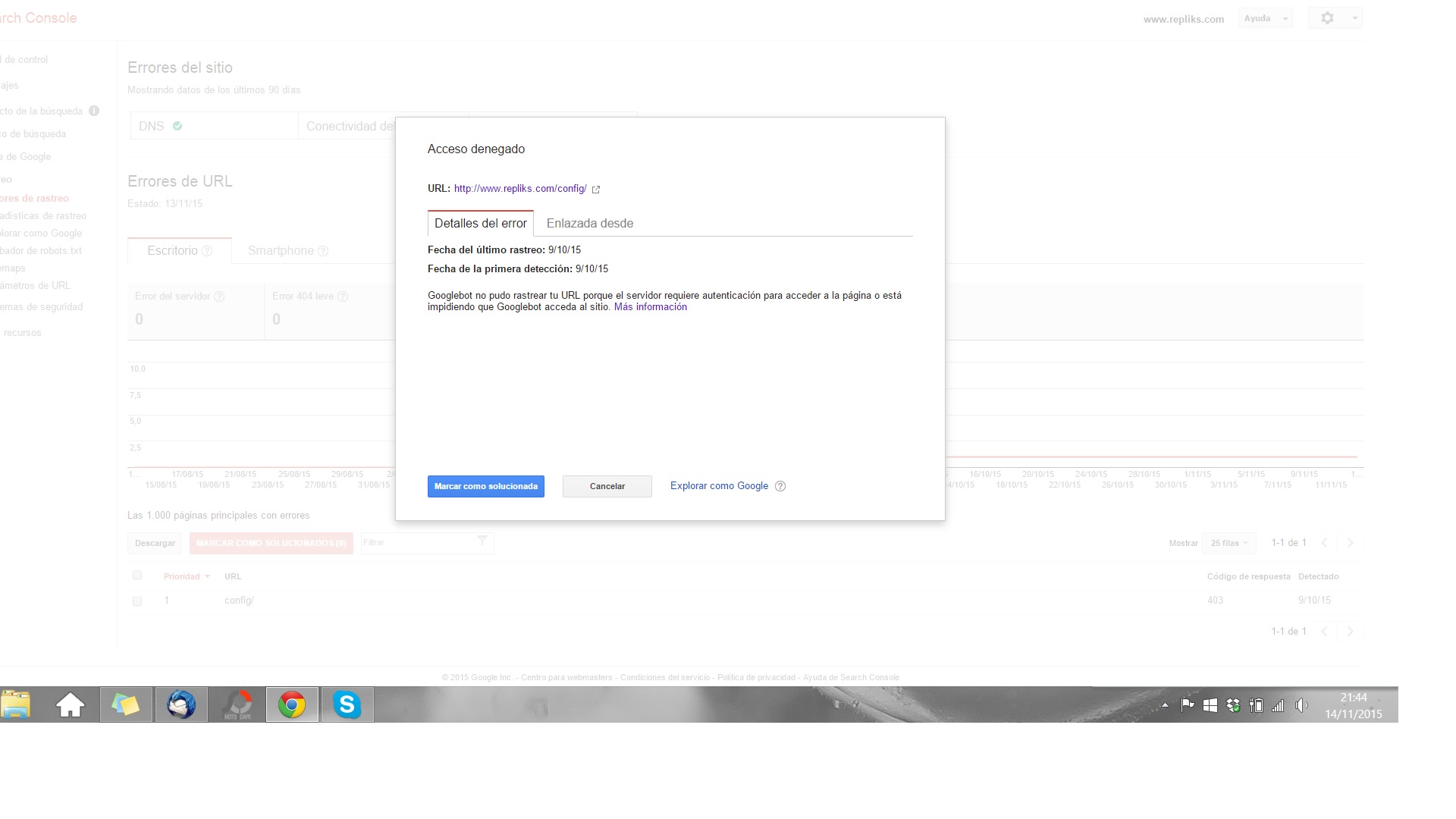Check the config/ row checkbox

[137, 601]
